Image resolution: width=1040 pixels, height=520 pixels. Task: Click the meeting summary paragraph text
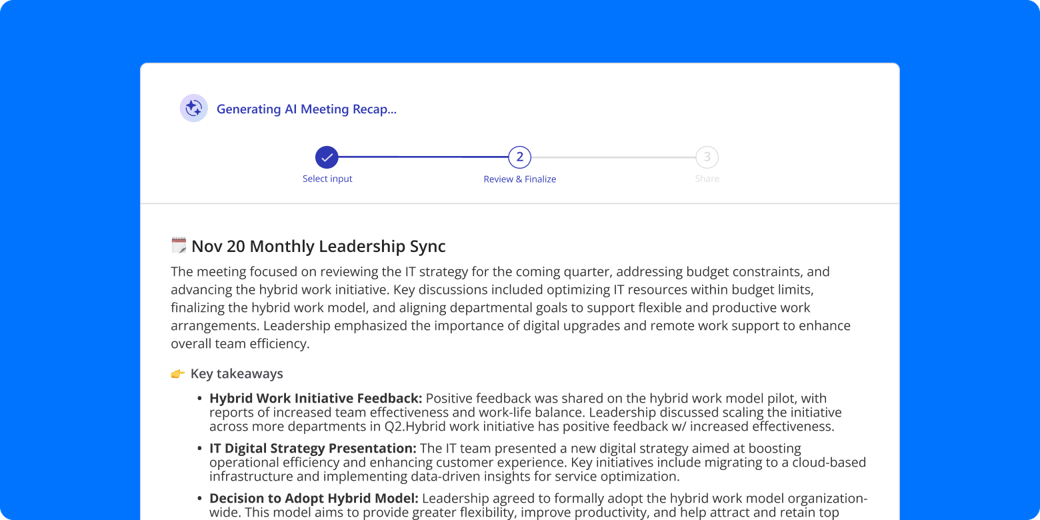(511, 308)
